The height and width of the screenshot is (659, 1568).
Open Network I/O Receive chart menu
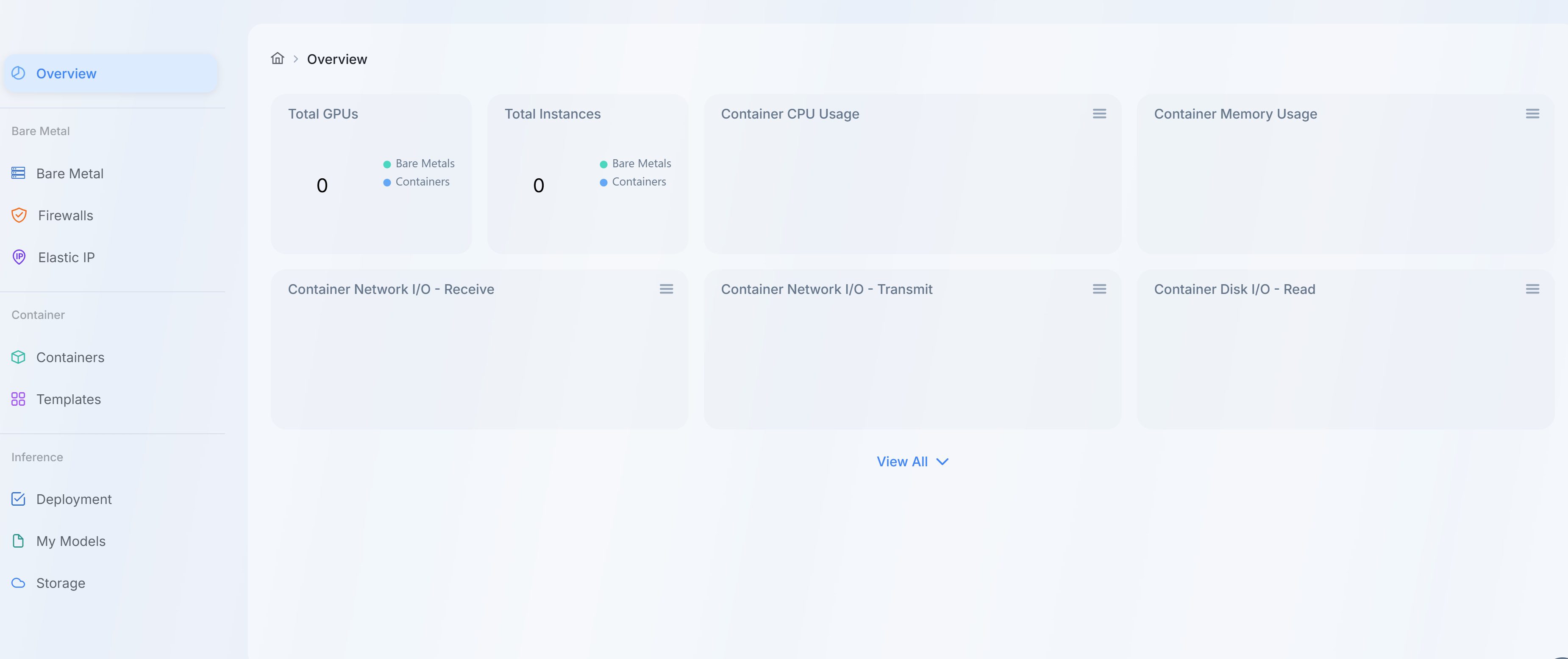click(666, 289)
